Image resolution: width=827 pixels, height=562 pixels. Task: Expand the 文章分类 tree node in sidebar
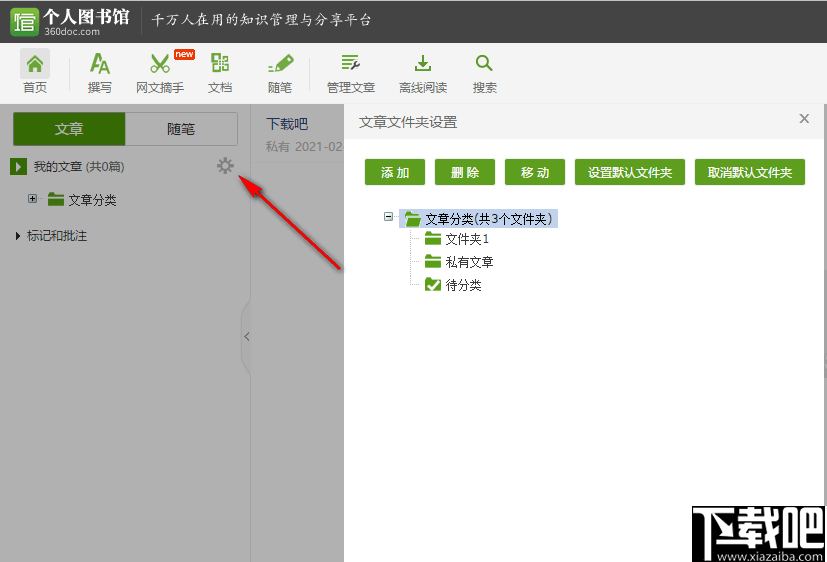click(x=32, y=199)
